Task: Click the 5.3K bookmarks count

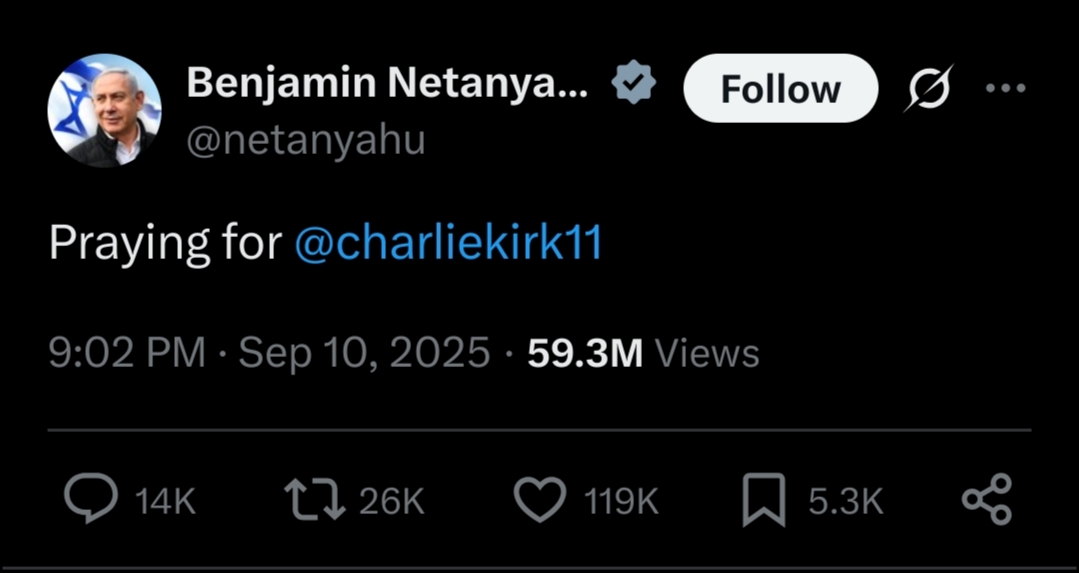Action: (x=845, y=501)
